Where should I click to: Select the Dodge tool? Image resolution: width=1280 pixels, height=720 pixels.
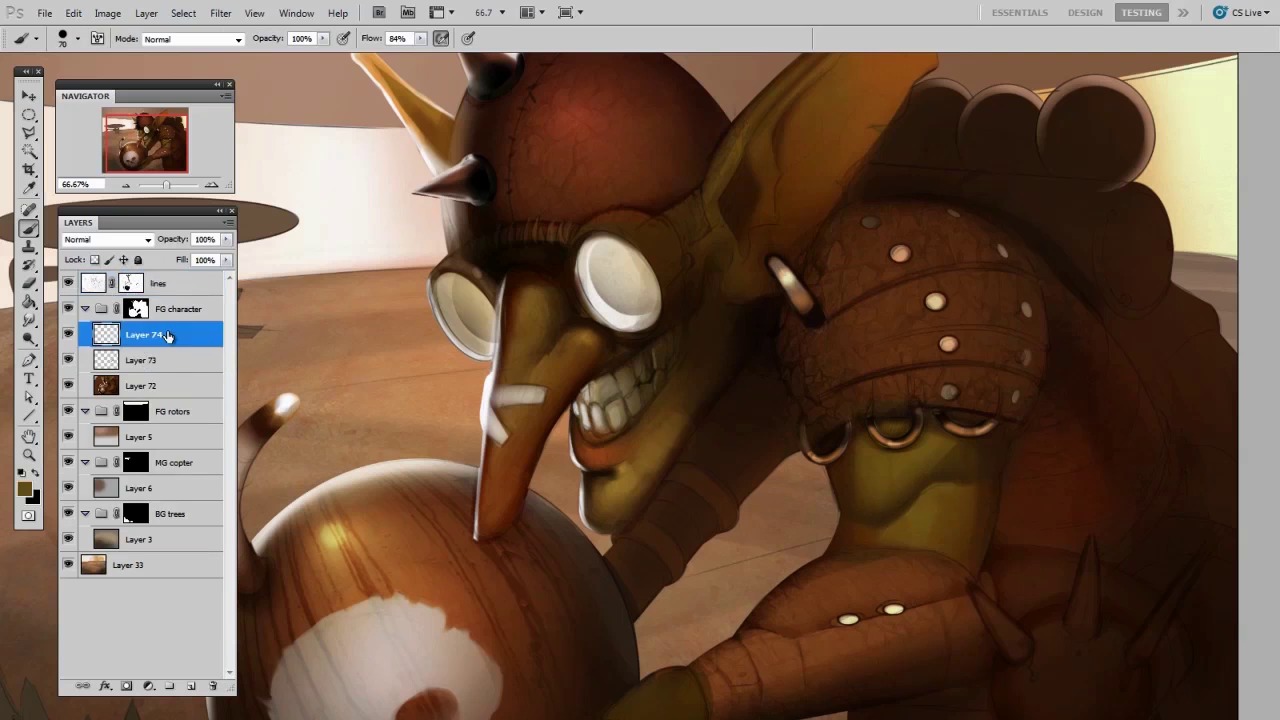coord(29,337)
